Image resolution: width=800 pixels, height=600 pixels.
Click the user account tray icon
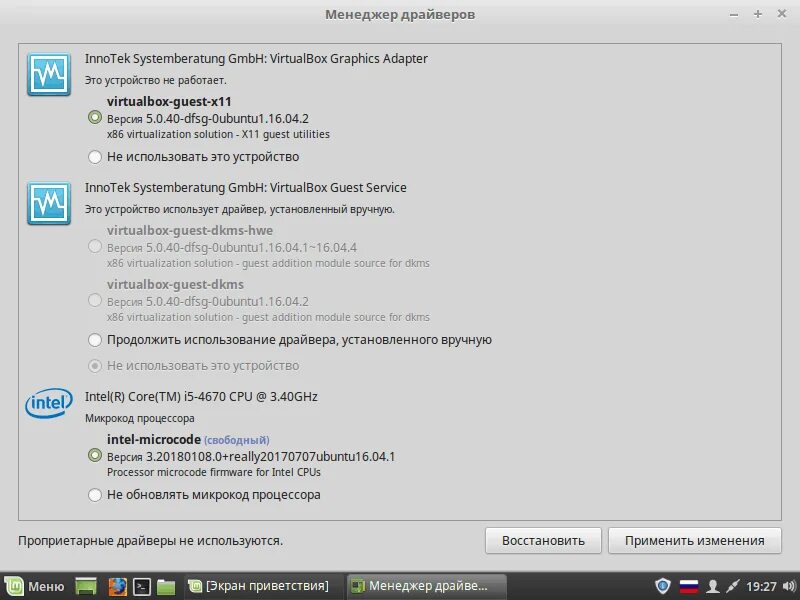[712, 586]
